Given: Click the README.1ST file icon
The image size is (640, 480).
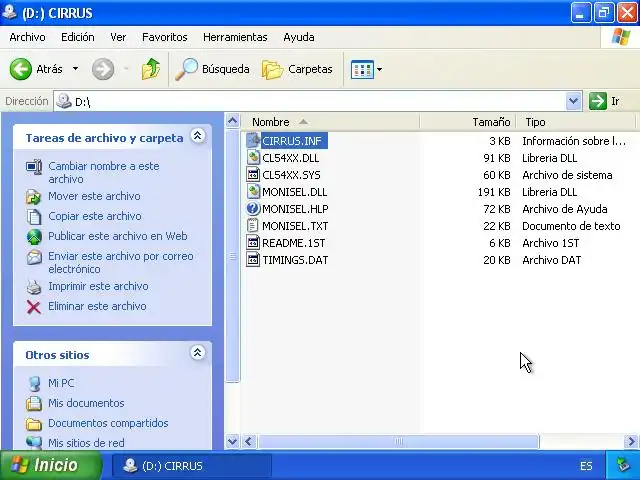Looking at the screenshot, I should 253,243.
